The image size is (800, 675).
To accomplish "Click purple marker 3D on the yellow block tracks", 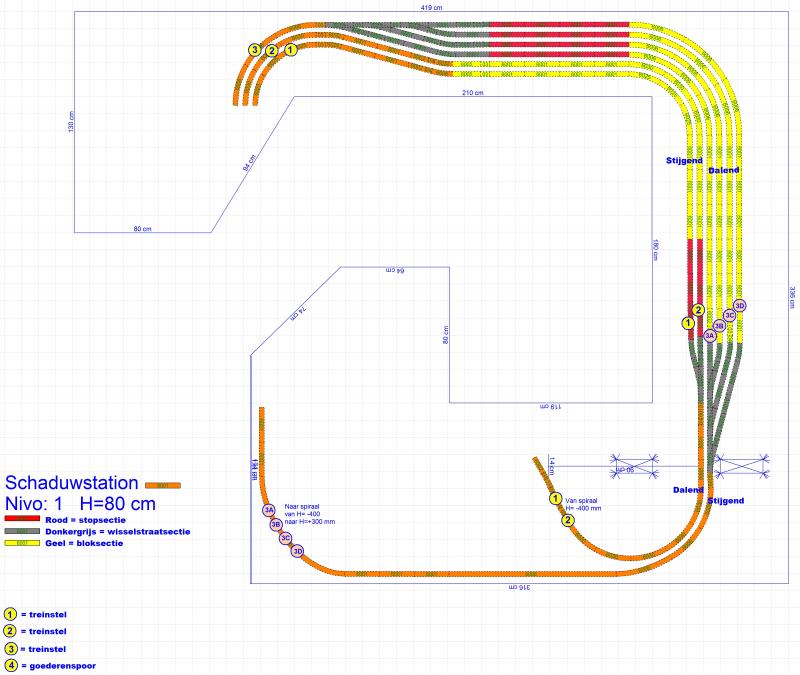I will pyautogui.click(x=740, y=306).
